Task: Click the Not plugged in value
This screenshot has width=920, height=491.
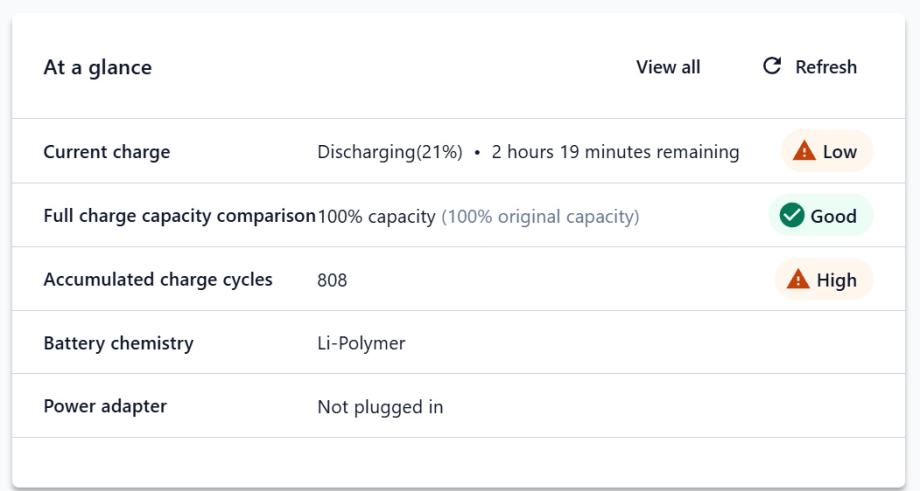Action: [380, 407]
